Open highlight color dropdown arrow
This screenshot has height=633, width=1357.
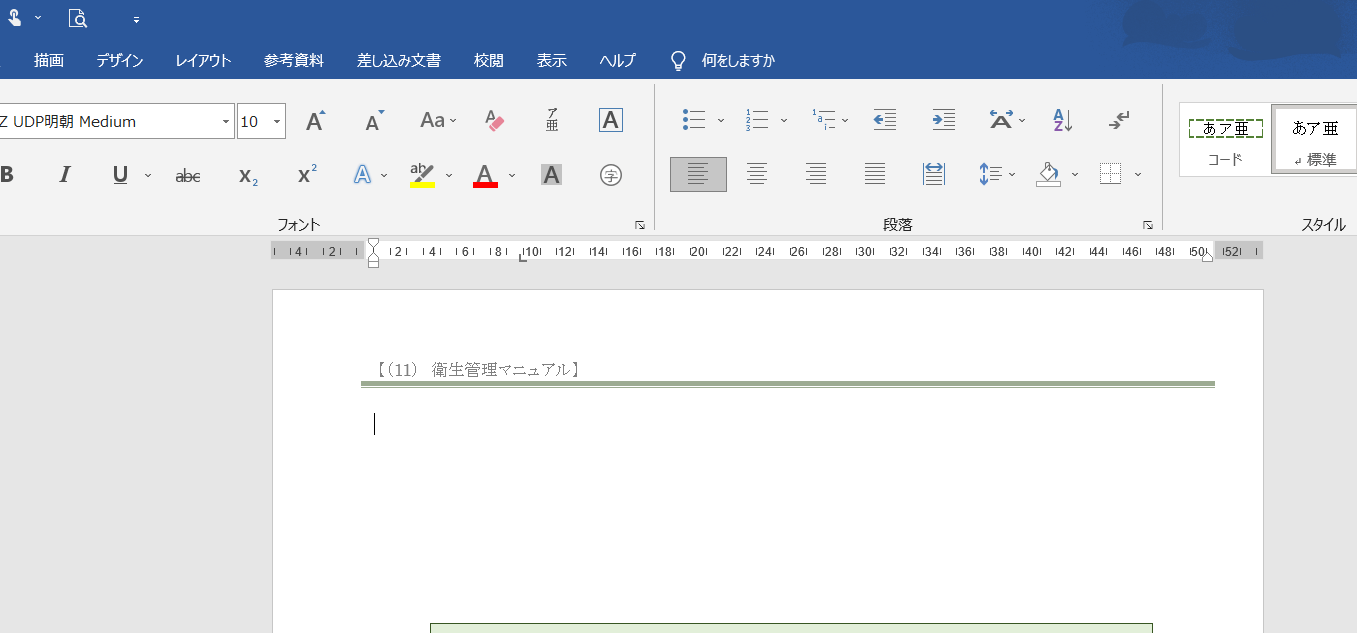(449, 175)
